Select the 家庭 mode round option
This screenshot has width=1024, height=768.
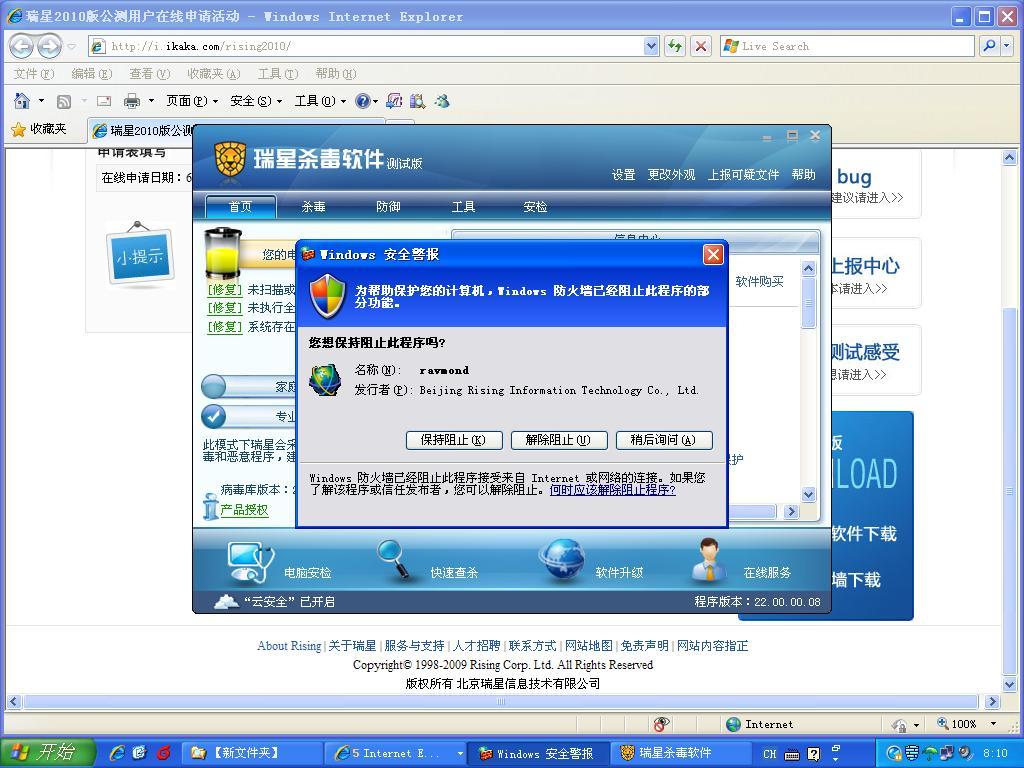point(214,386)
